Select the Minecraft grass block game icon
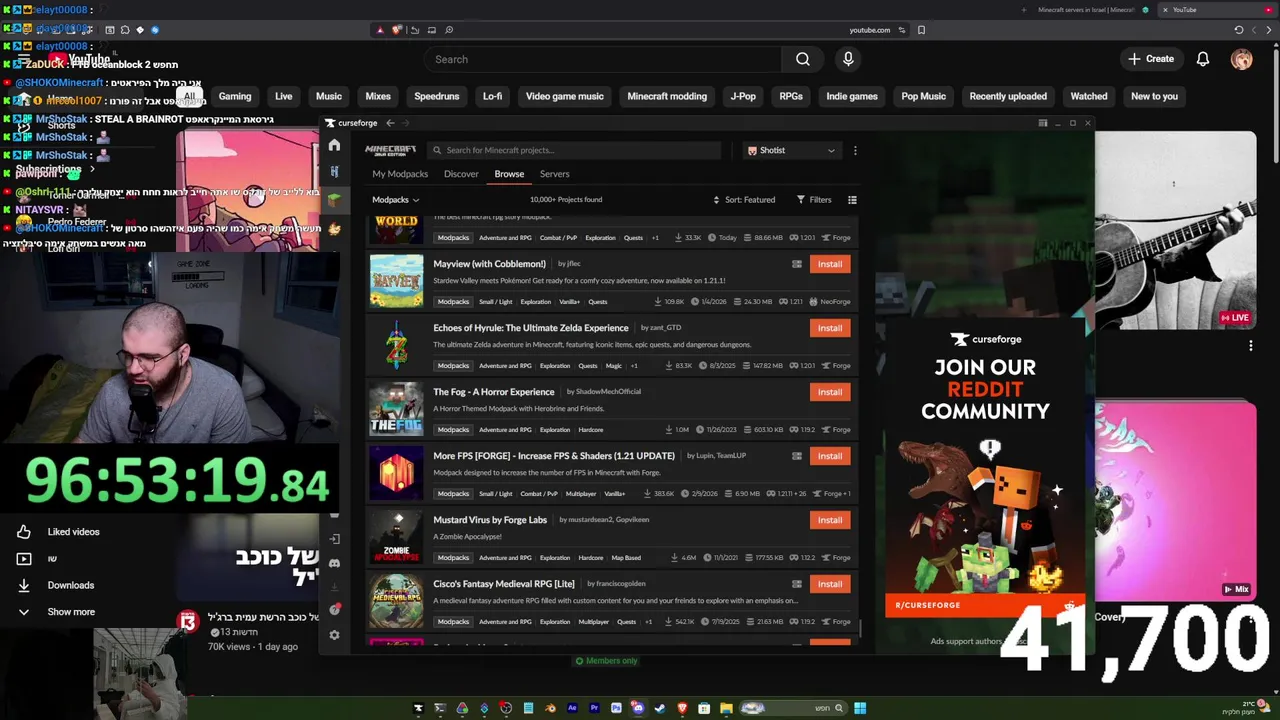Screen dimensions: 1280x720 334,199
